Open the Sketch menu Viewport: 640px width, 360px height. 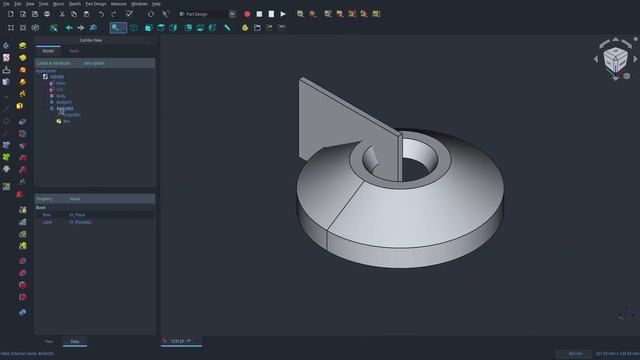click(x=75, y=4)
